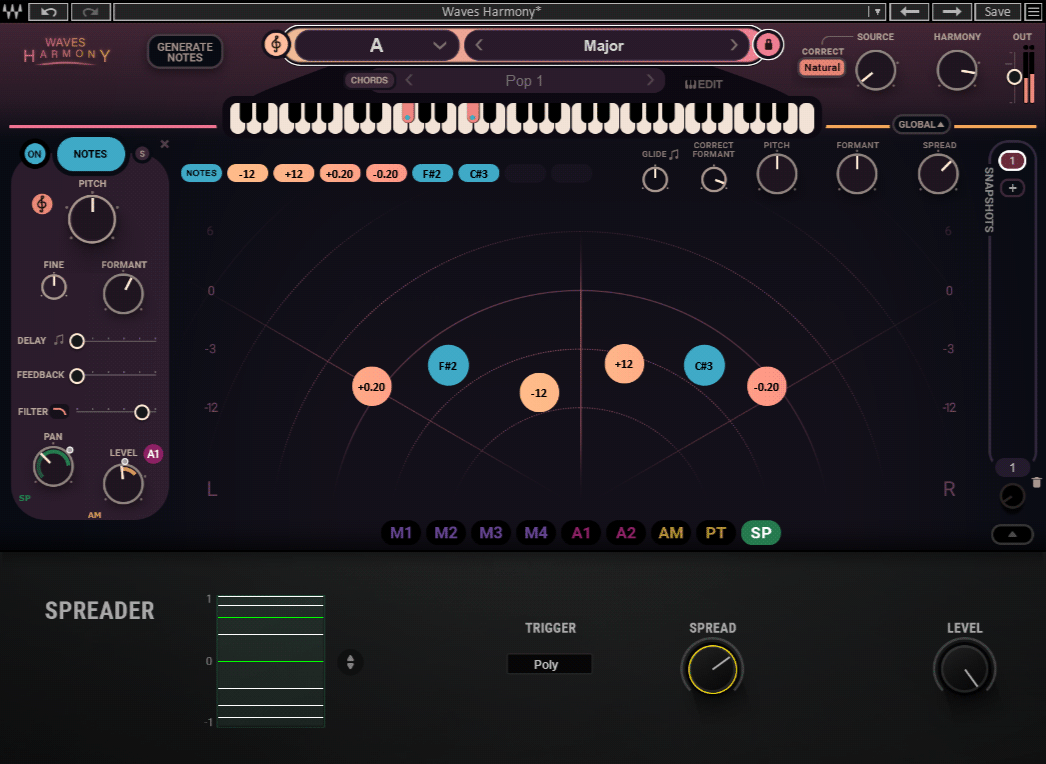Go to previous scale with left chevron
The height and width of the screenshot is (764, 1046).
(479, 45)
